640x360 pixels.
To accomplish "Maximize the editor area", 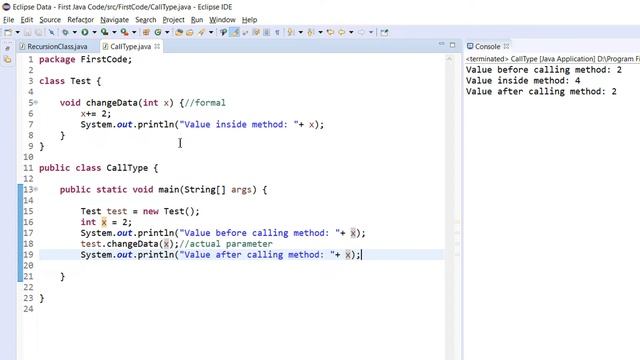I will point(452,45).
